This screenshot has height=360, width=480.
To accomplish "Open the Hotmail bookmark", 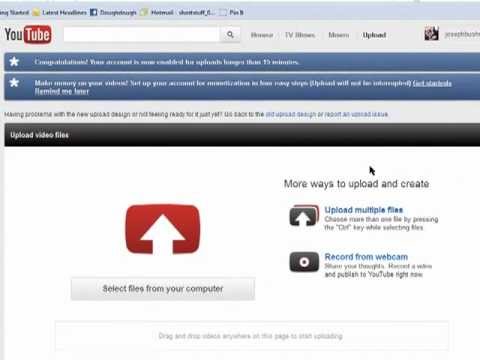I will (162, 13).
